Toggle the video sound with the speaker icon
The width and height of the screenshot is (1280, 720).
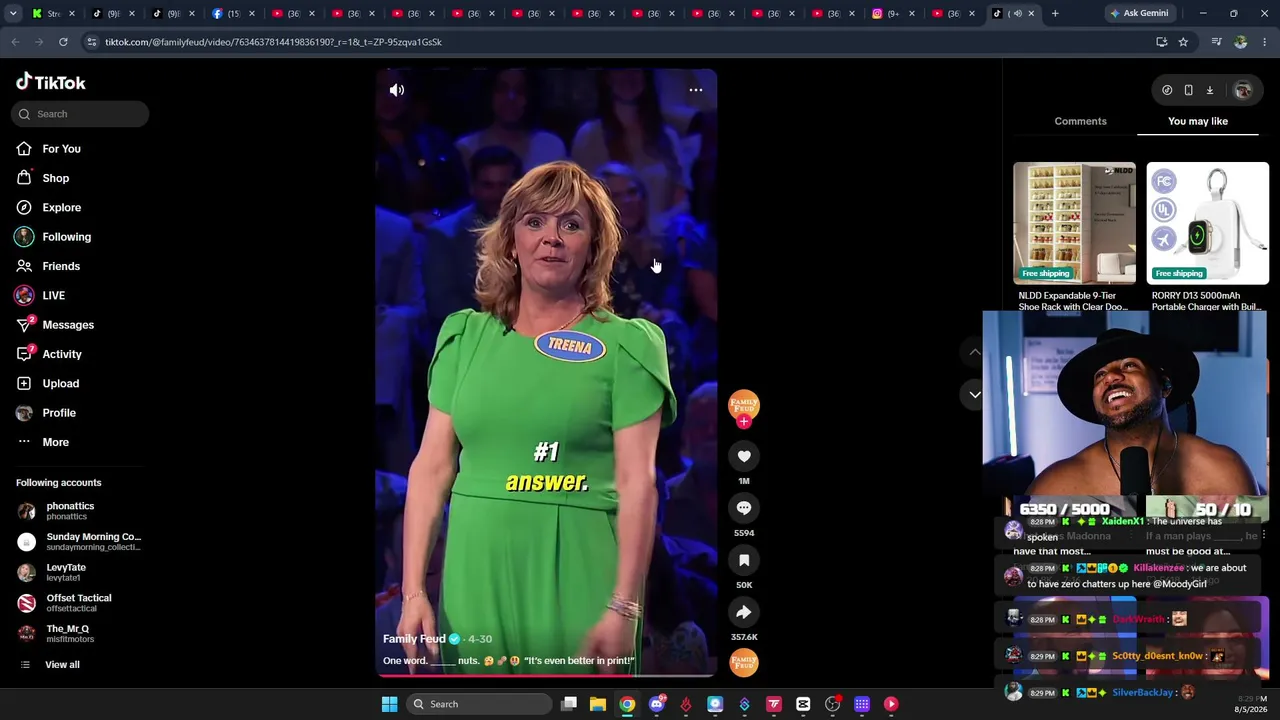[397, 90]
